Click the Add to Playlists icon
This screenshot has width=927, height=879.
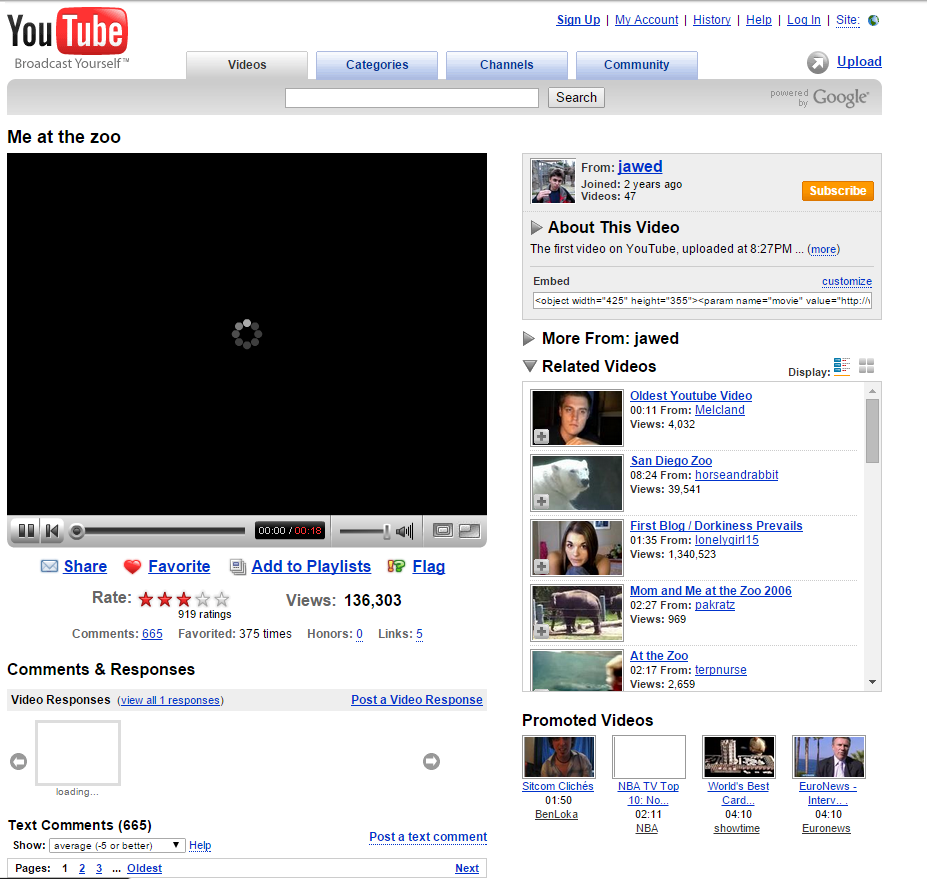pyautogui.click(x=238, y=567)
